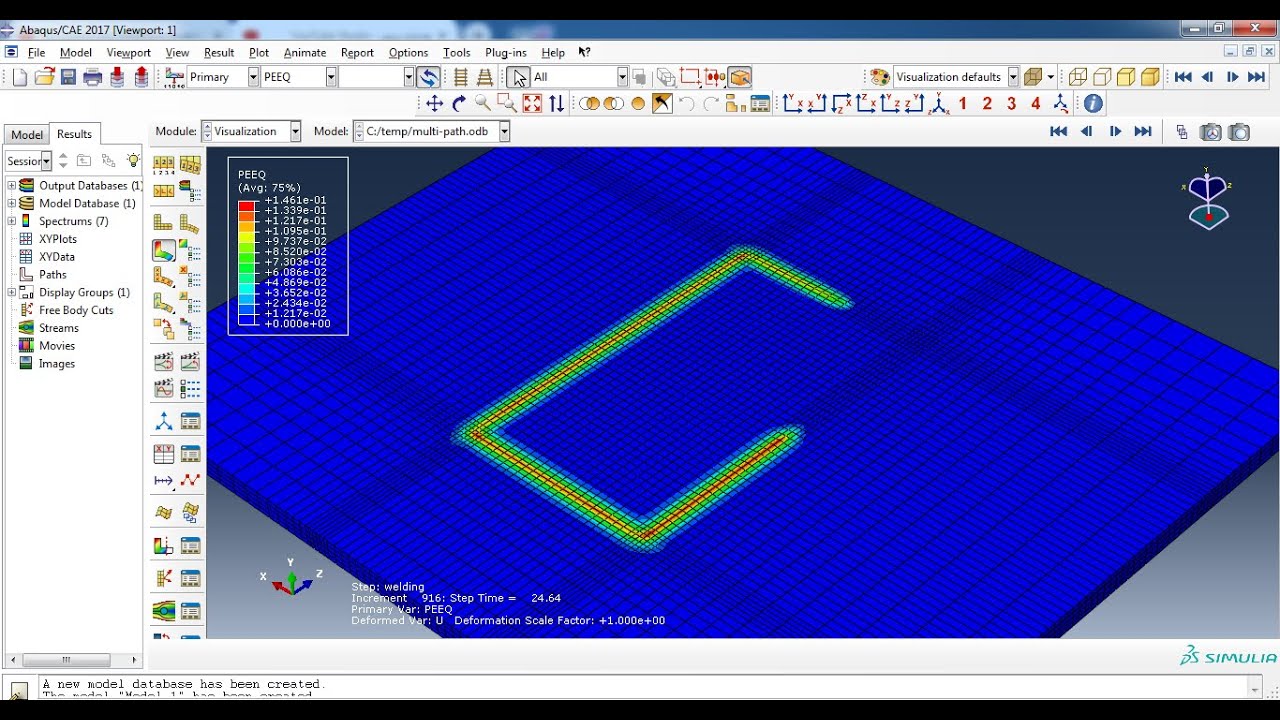Switch to the Model tab

click(x=27, y=135)
